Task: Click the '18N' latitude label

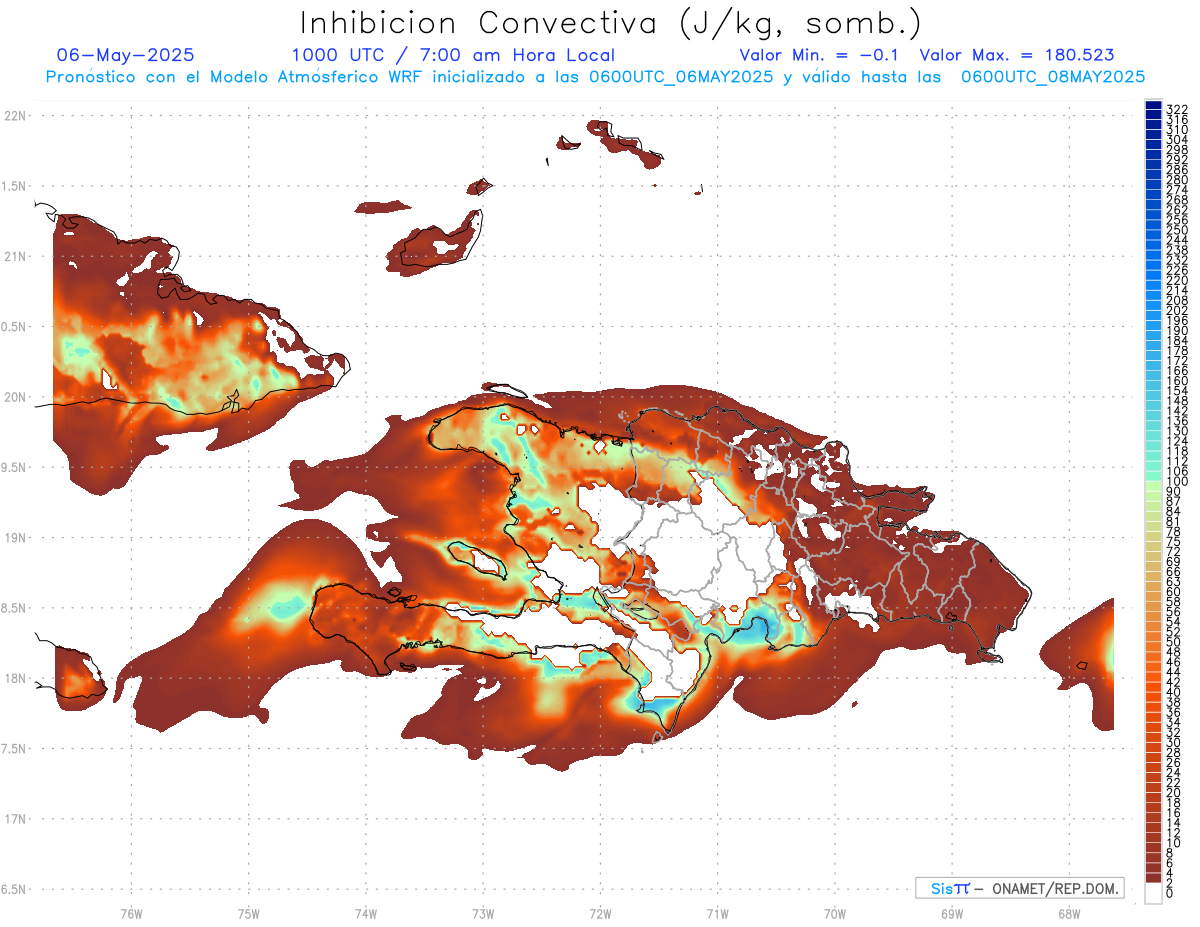Action: (14, 678)
